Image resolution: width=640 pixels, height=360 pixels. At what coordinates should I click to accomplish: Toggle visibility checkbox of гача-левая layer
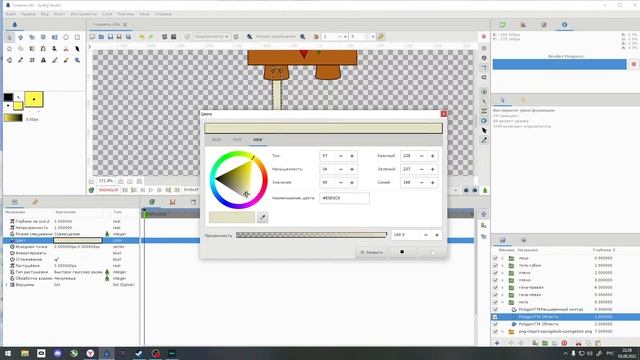coord(495,295)
